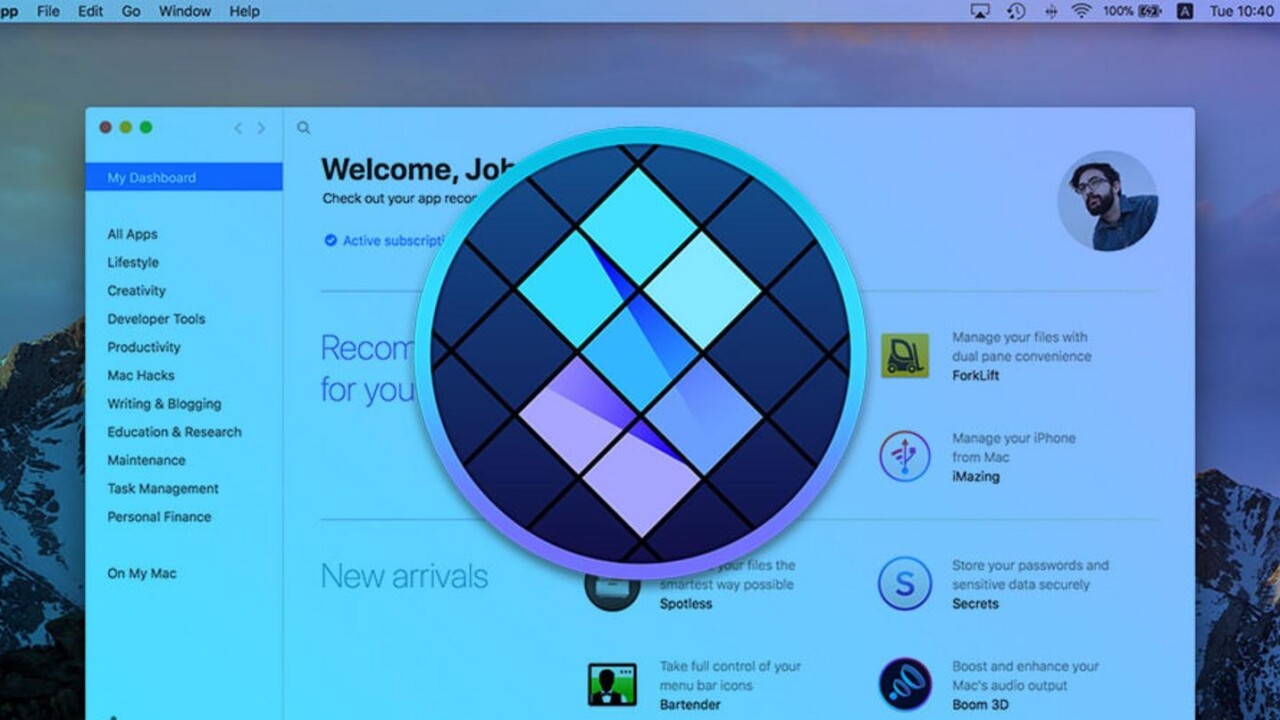Open the user profile avatar
Image resolution: width=1280 pixels, height=720 pixels.
tap(1107, 201)
